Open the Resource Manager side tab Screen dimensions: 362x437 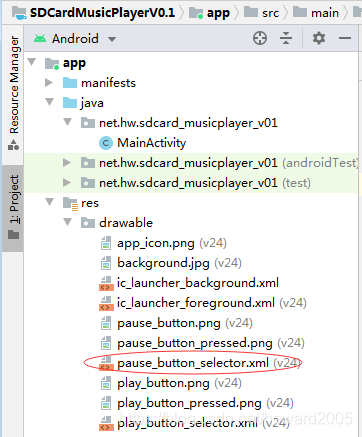[14, 93]
